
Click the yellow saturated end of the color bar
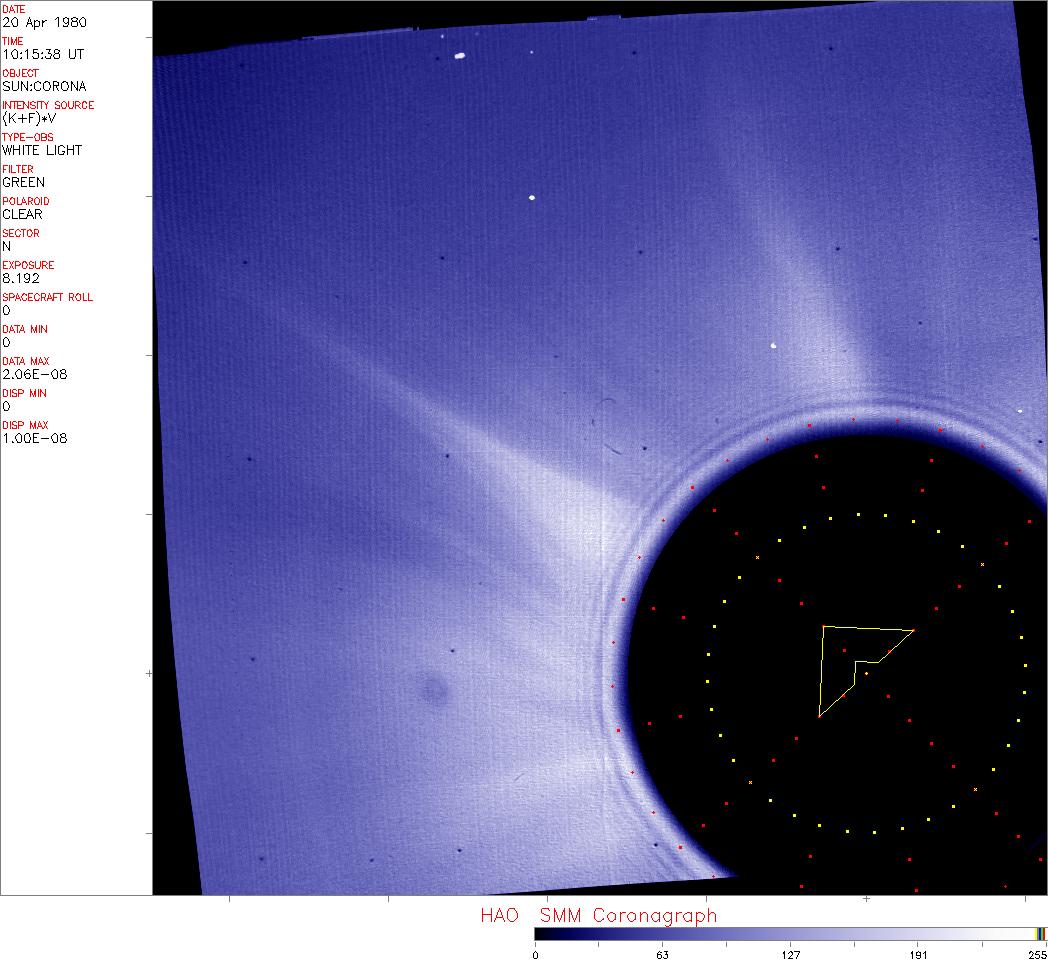[1040, 933]
